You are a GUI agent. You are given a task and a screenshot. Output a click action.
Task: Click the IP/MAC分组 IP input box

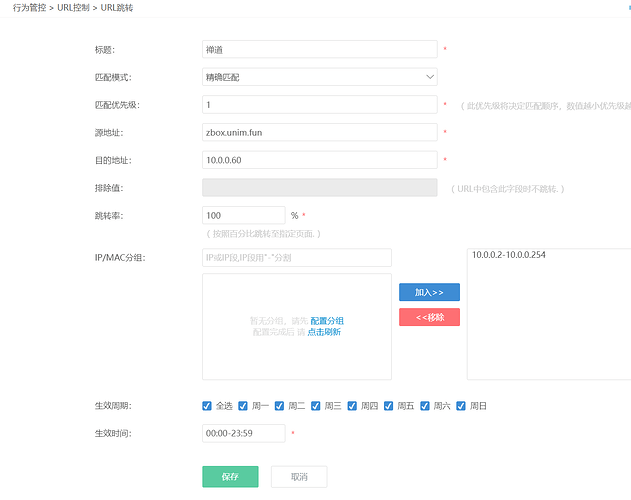[297, 257]
